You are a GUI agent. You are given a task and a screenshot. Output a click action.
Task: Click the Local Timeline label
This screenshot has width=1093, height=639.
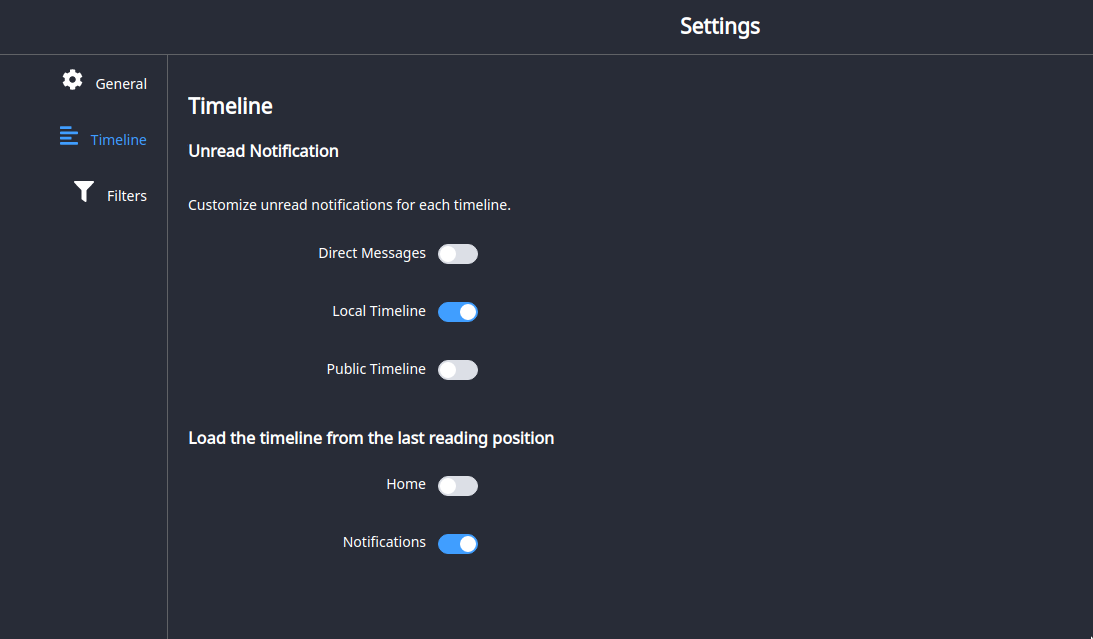[x=378, y=311]
